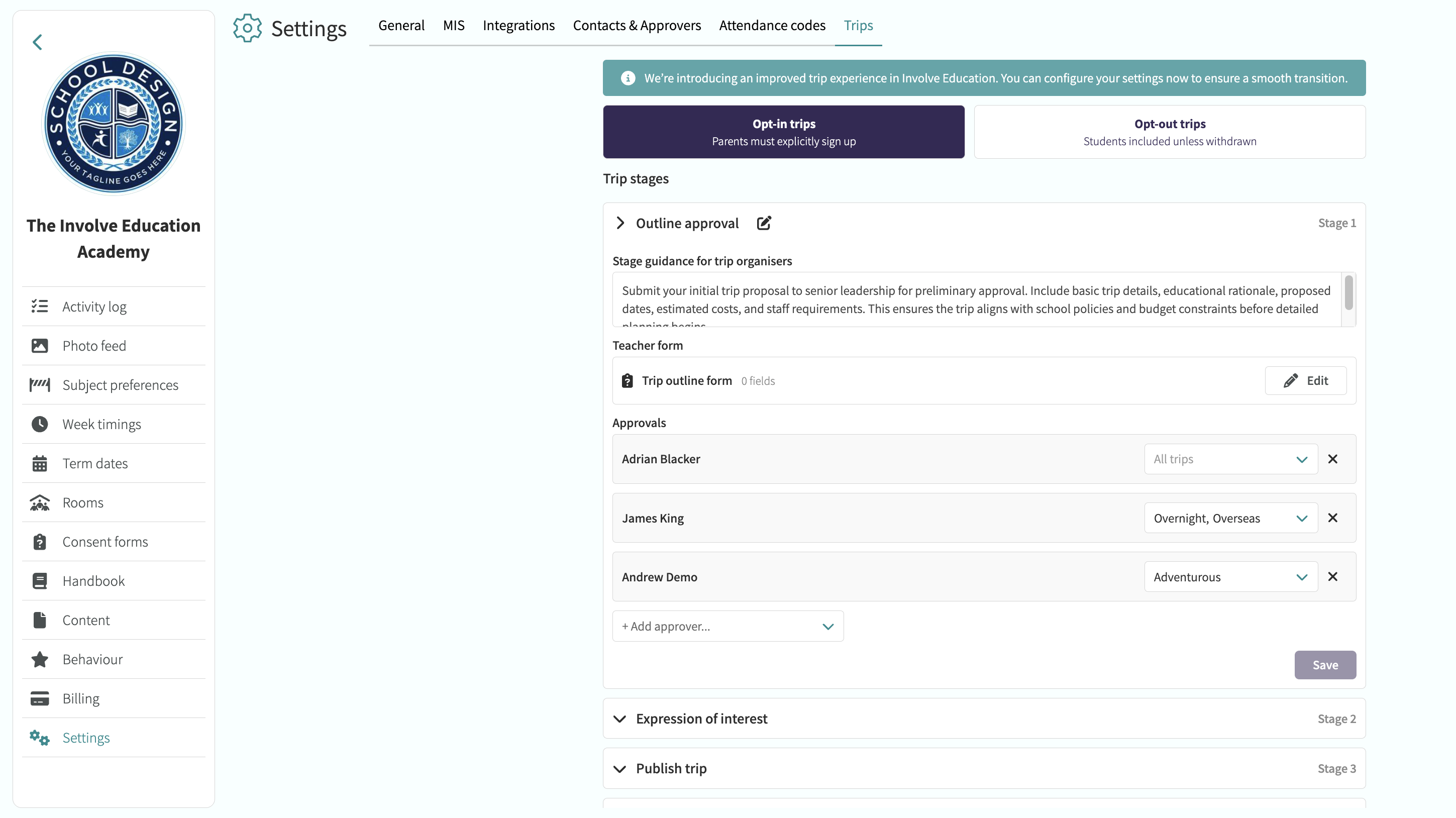Image resolution: width=1456 pixels, height=818 pixels.
Task: Open Consent forms page
Action: pos(114,542)
